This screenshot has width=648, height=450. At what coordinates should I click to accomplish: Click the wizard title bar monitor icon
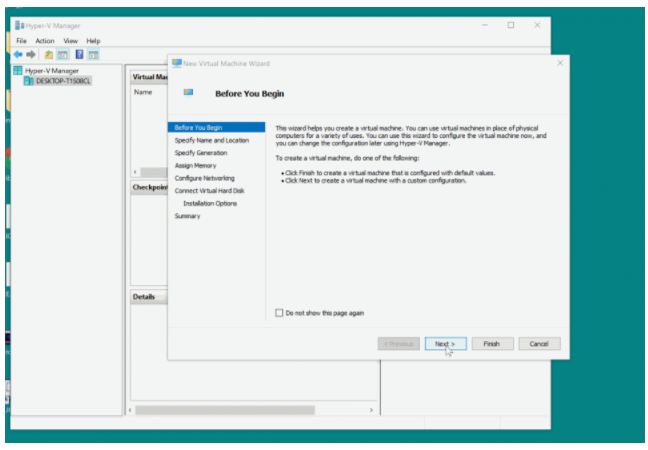(177, 63)
